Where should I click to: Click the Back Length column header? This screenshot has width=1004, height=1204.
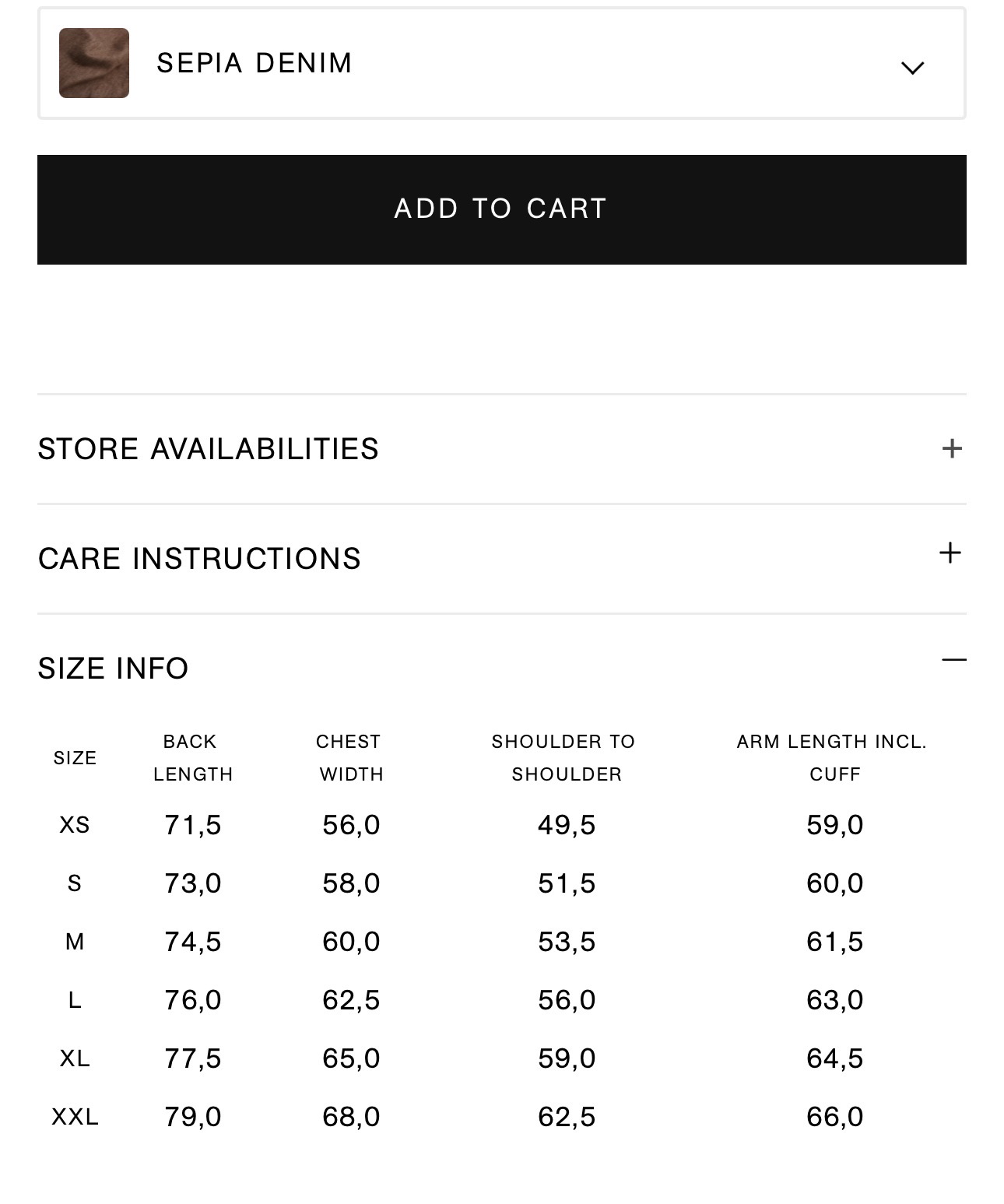pyautogui.click(x=192, y=758)
